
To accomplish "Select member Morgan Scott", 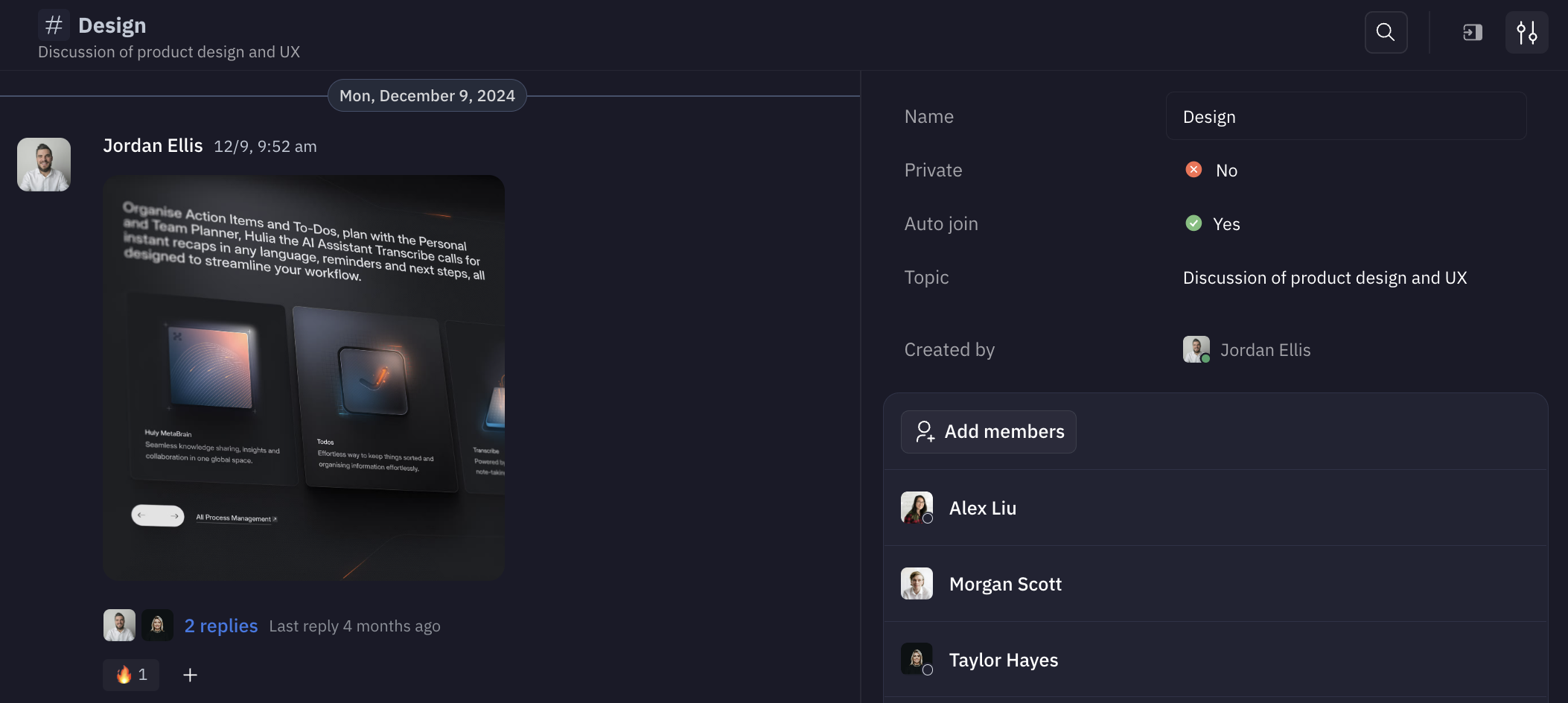I will pyautogui.click(x=1215, y=584).
